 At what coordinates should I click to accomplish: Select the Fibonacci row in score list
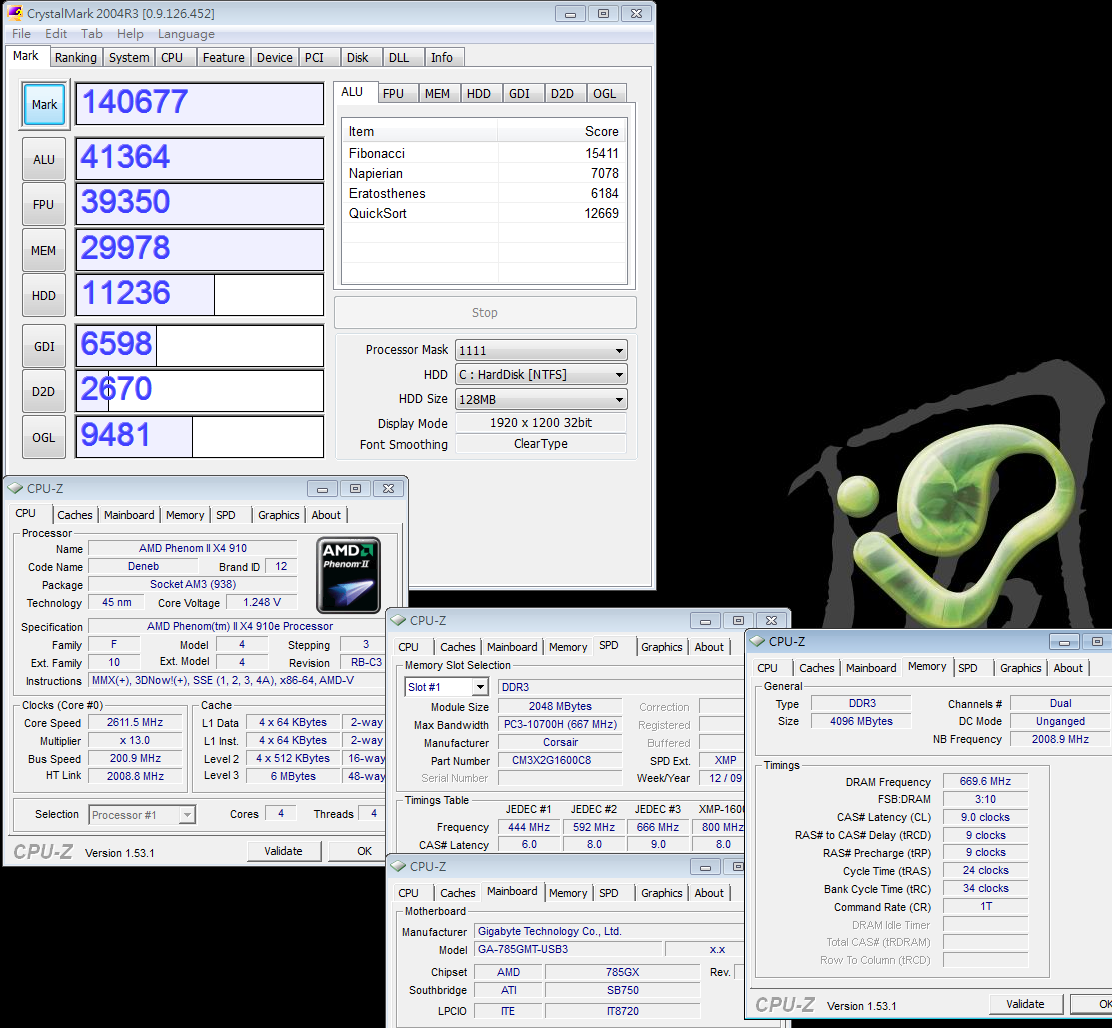[484, 153]
